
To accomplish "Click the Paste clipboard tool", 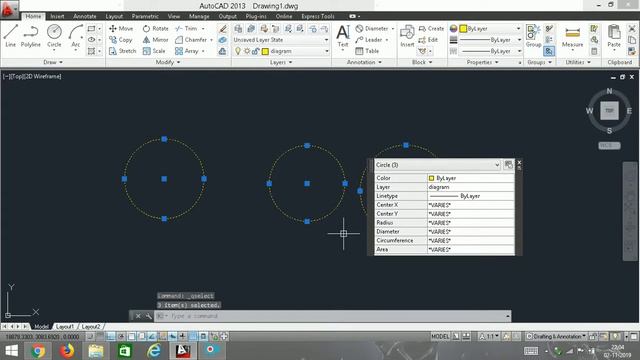I will pyautogui.click(x=614, y=36).
